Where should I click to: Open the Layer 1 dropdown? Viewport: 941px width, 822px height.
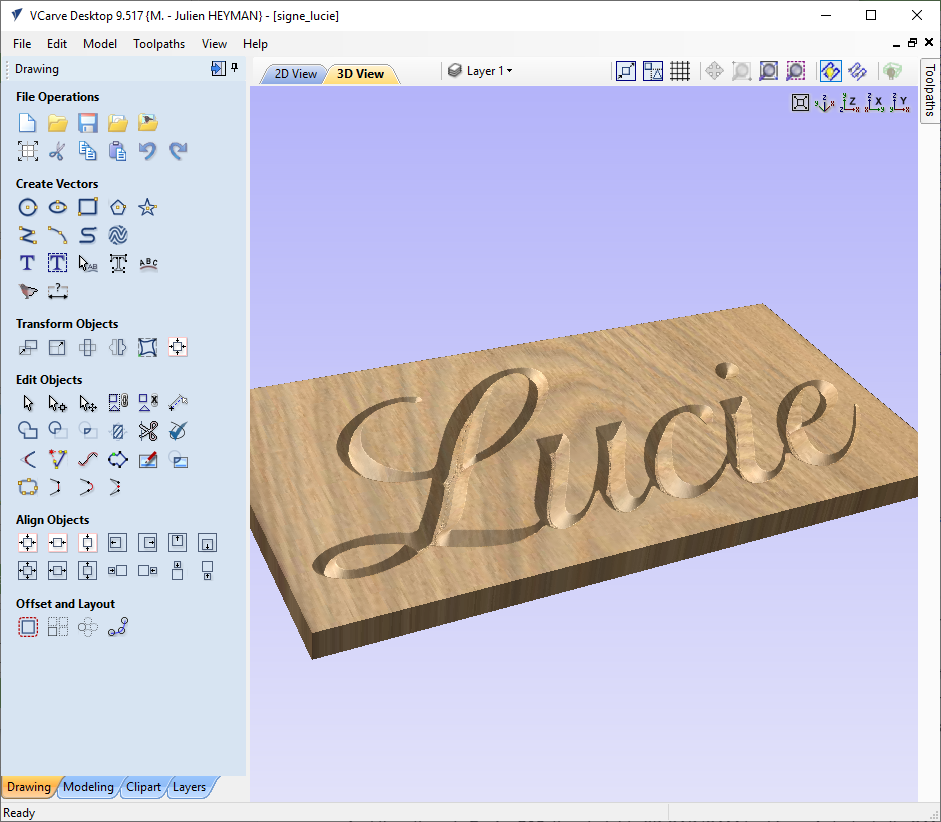pos(481,71)
